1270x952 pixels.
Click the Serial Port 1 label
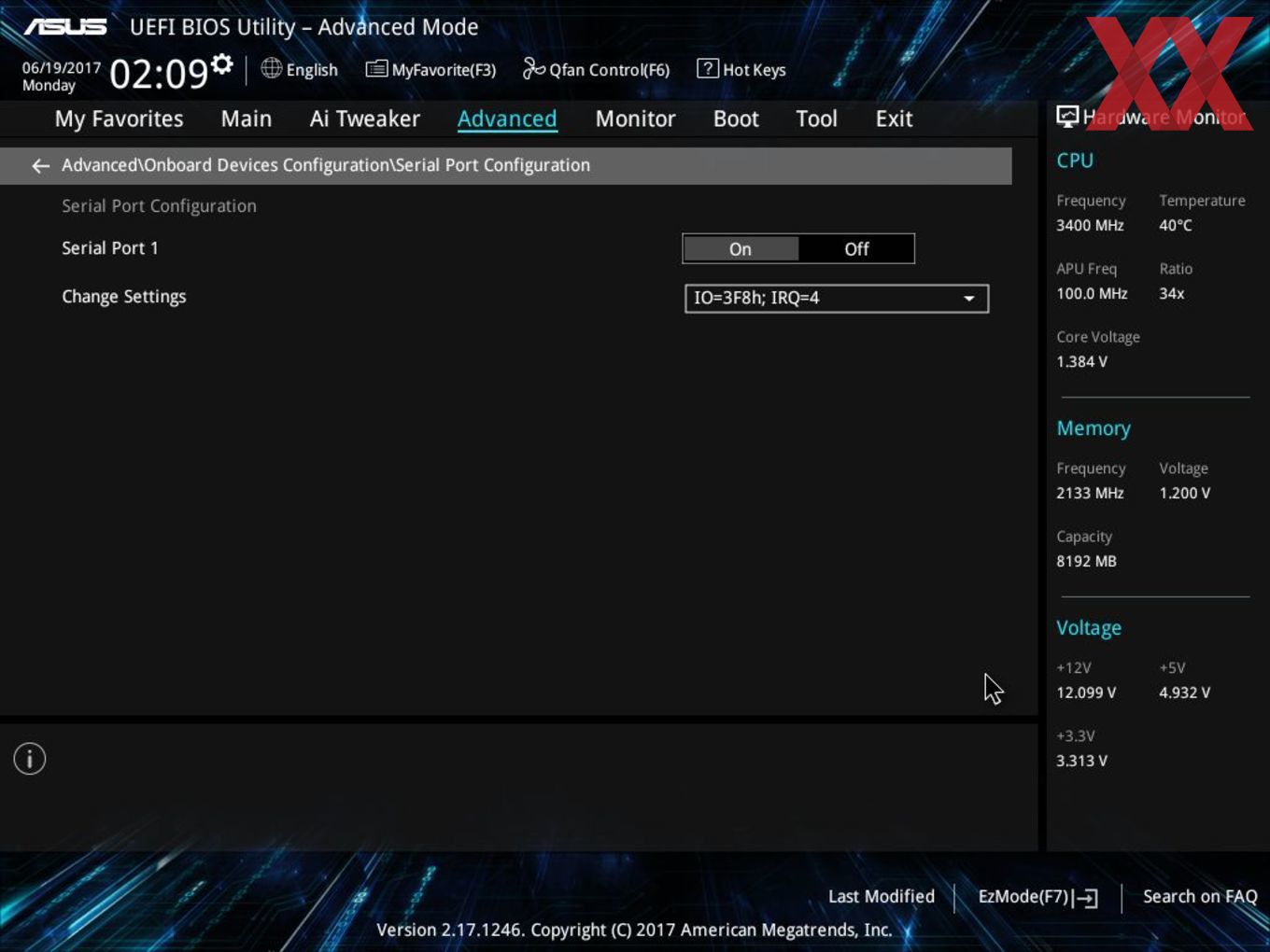click(110, 248)
